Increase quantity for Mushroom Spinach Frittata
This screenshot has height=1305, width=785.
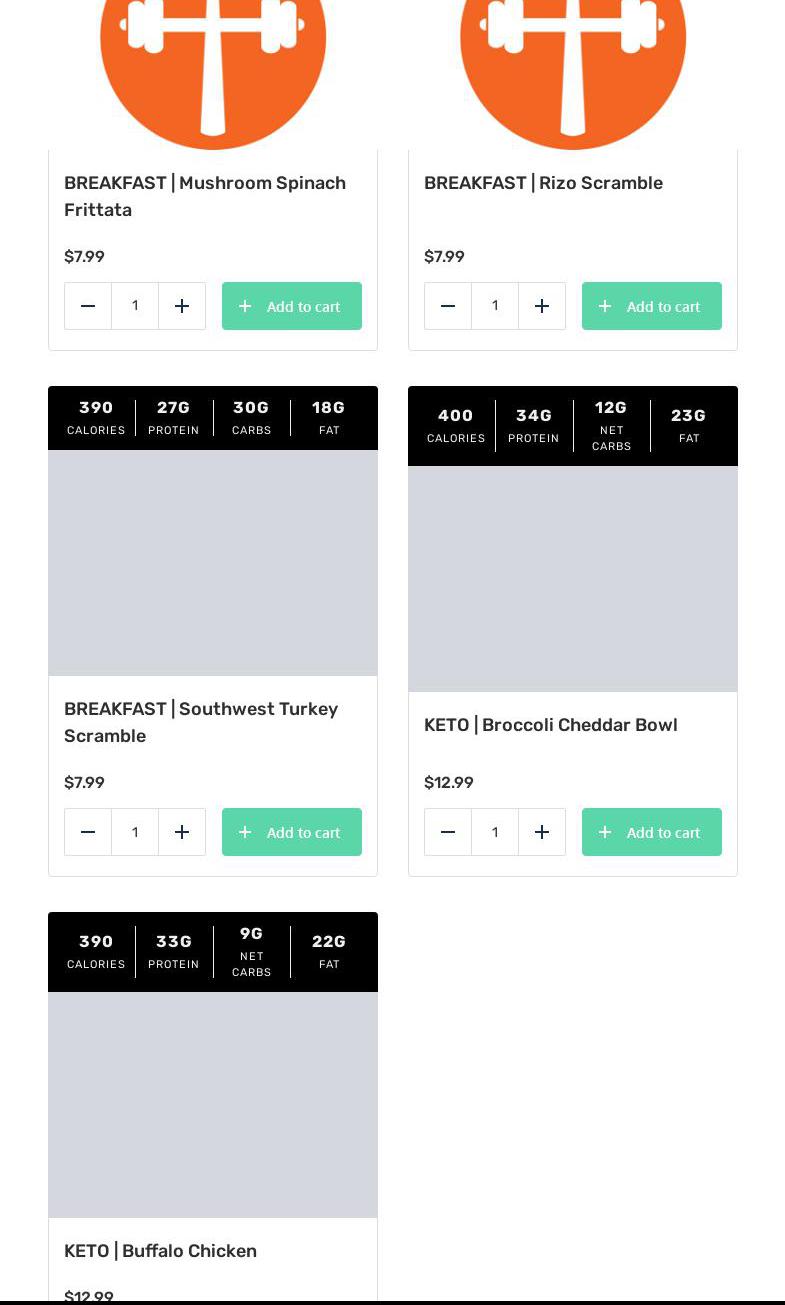click(x=182, y=306)
